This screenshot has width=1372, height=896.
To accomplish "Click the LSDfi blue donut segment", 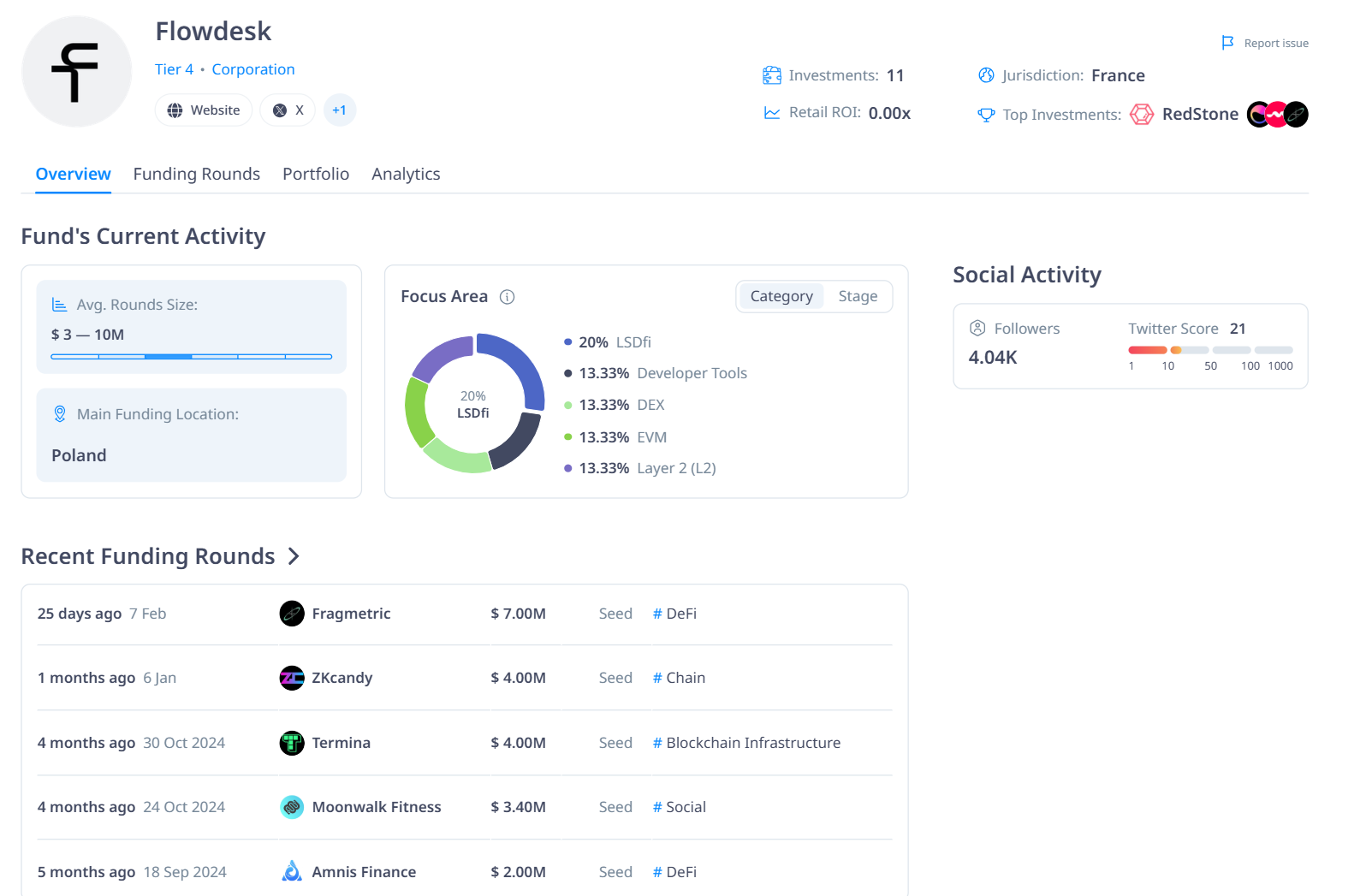I will tap(524, 364).
